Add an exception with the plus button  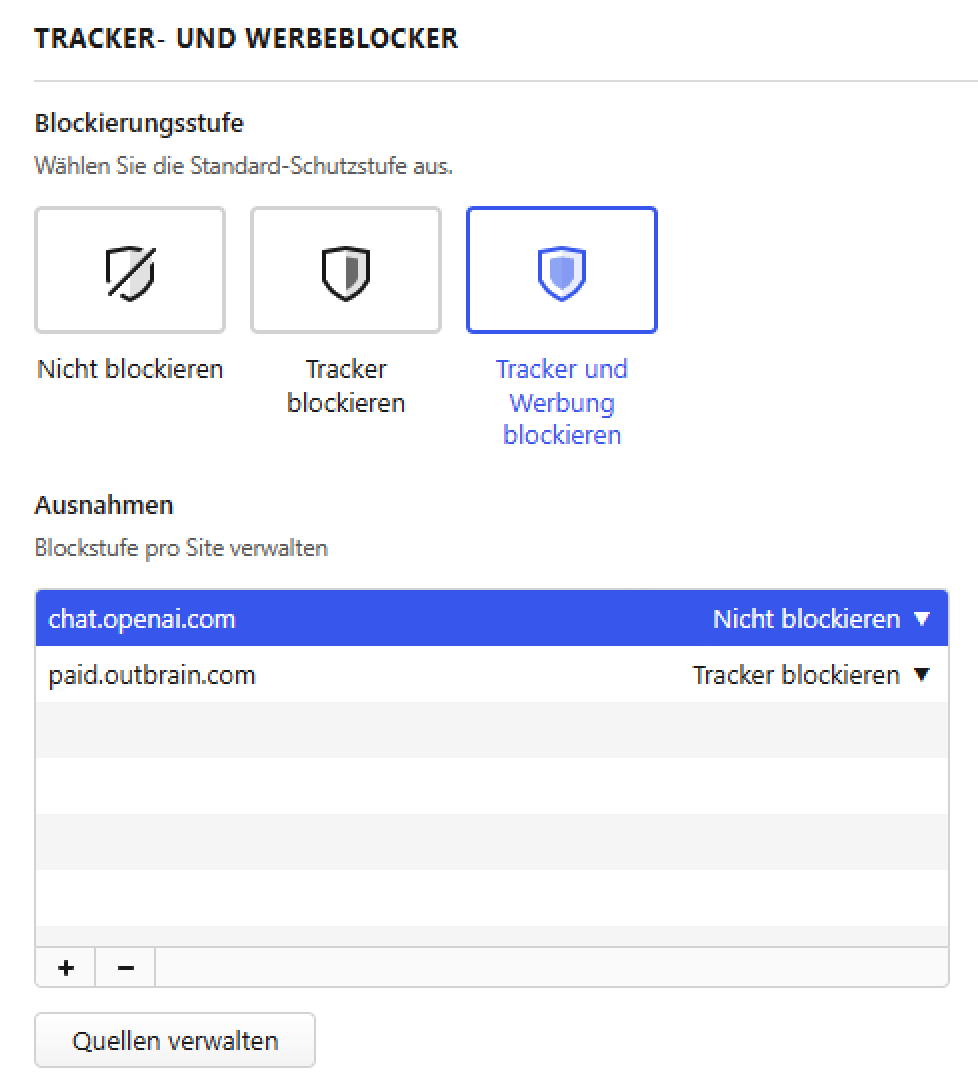pos(66,968)
